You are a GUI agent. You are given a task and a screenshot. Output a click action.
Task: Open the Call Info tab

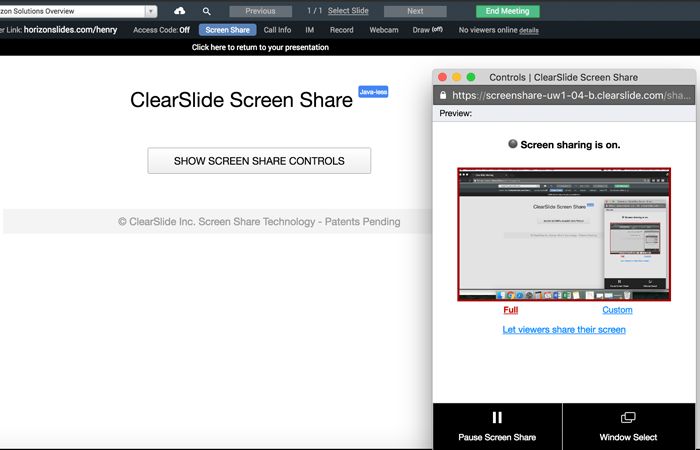pyautogui.click(x=277, y=30)
